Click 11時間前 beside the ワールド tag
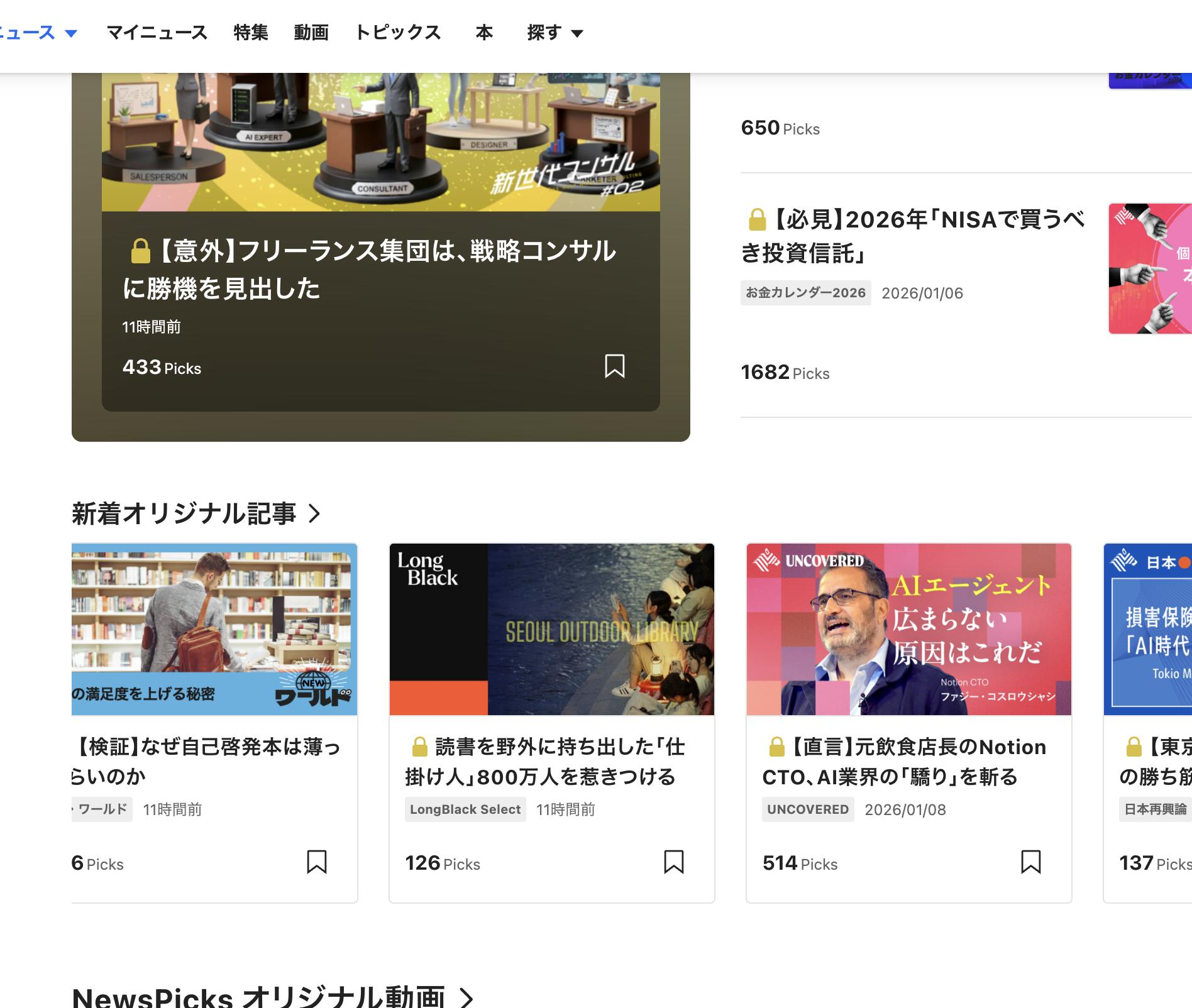This screenshot has height=1008, width=1192. click(173, 810)
